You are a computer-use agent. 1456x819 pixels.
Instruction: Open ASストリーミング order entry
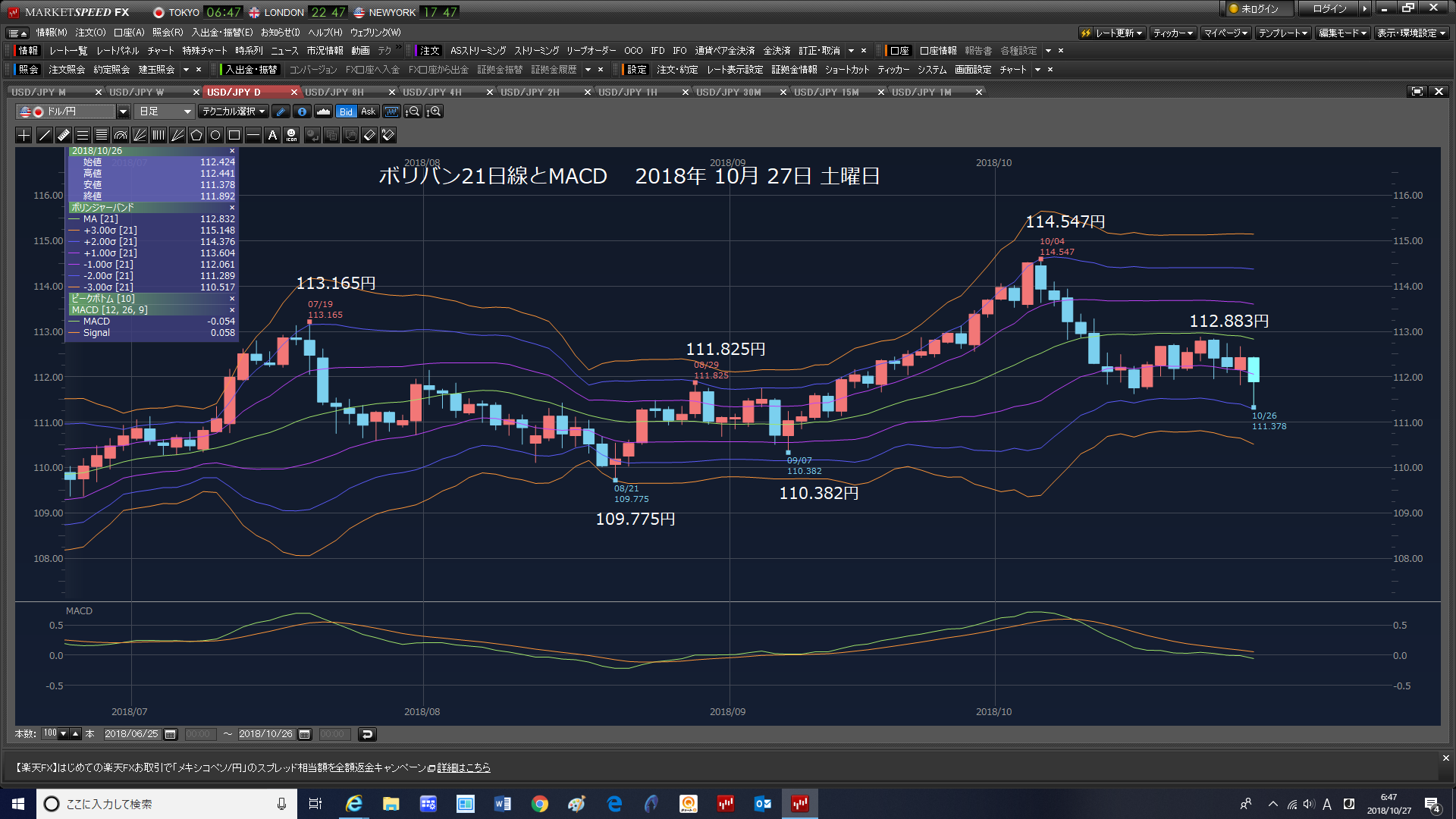(478, 51)
